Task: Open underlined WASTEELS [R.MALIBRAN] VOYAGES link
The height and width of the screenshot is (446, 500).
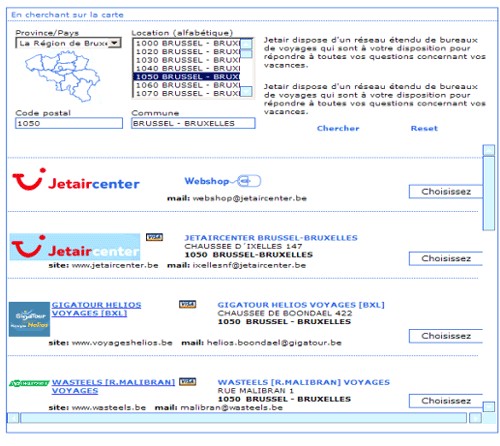Action: [x=113, y=386]
